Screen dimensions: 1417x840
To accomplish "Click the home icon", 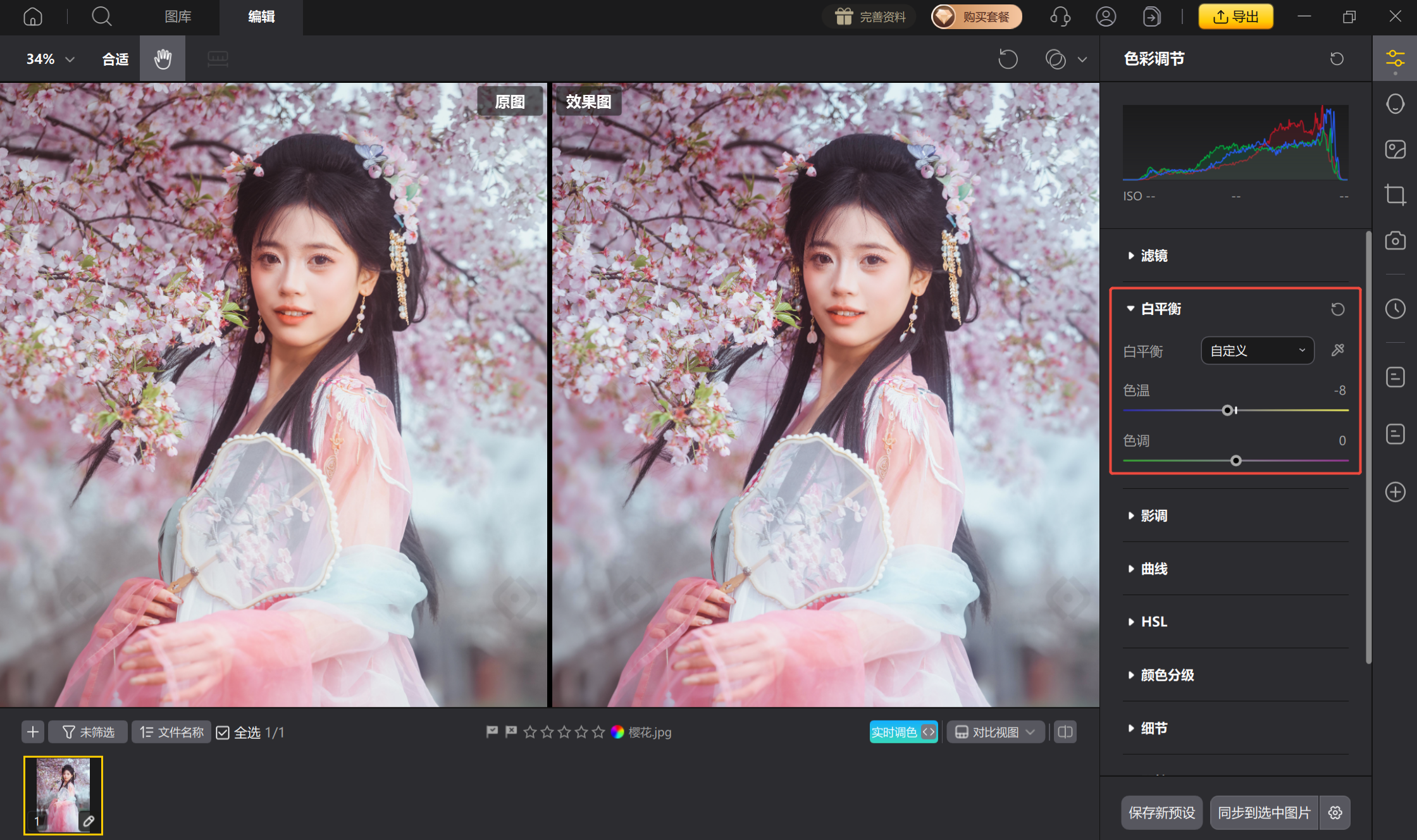I will tap(33, 16).
